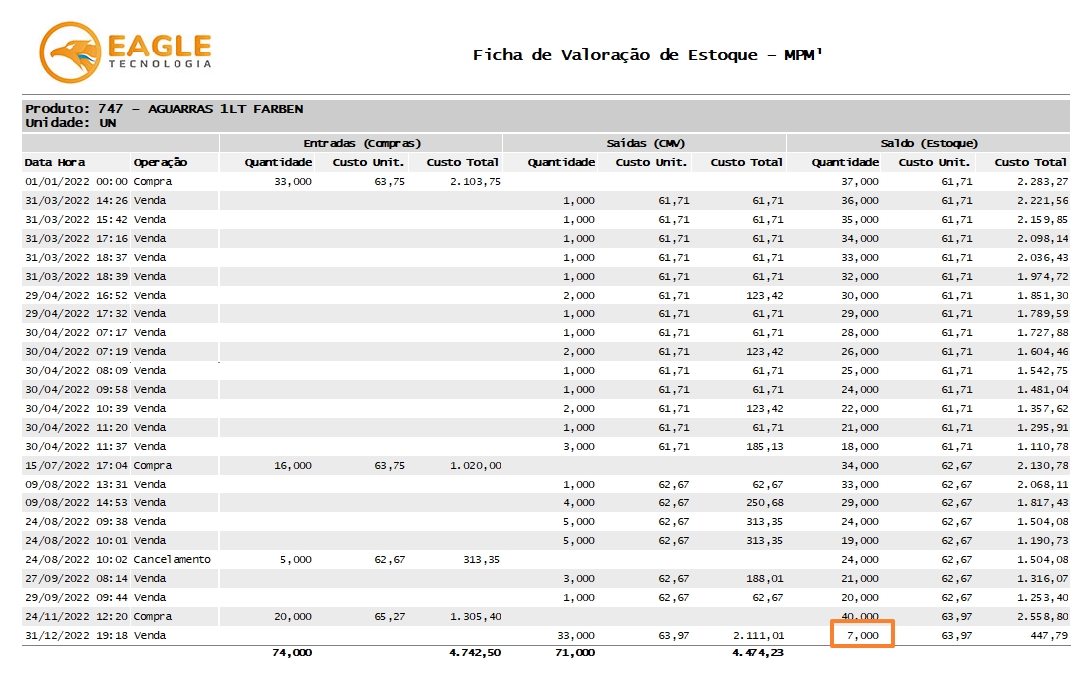1086x695 pixels.
Task: Select the total purchased quantity 74,000
Action: (292, 653)
